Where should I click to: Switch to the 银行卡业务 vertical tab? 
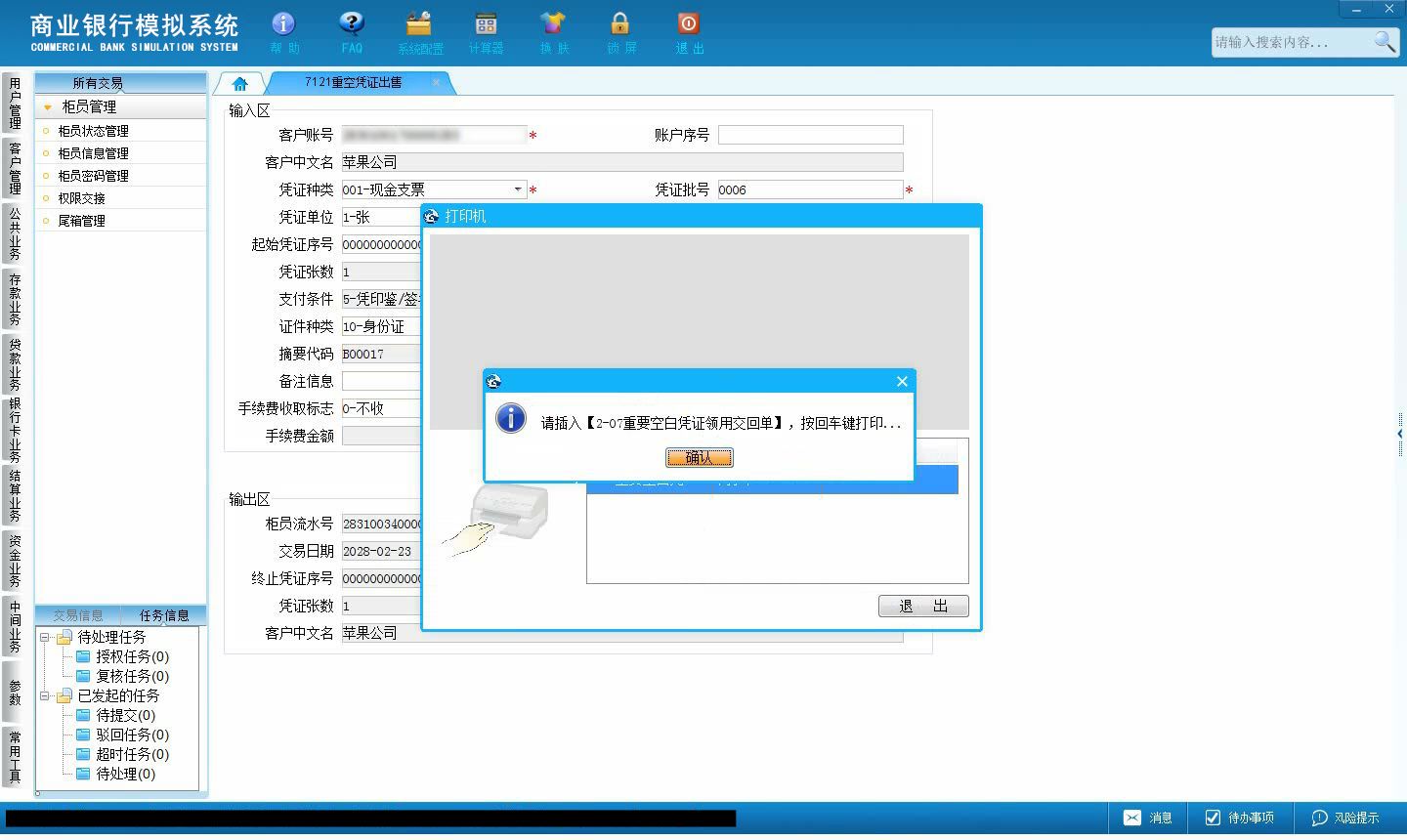(x=15, y=430)
